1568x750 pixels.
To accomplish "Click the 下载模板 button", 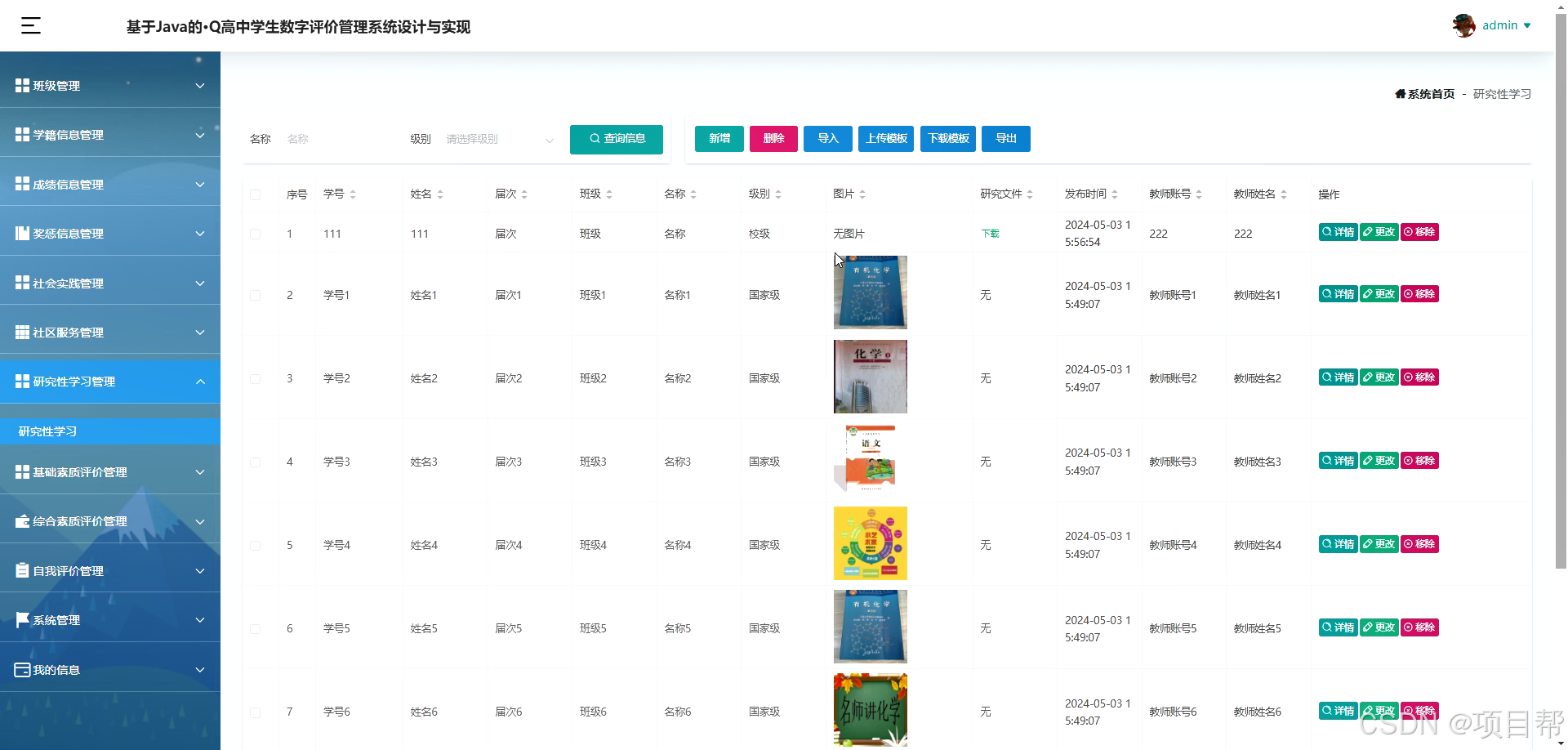I will point(948,139).
